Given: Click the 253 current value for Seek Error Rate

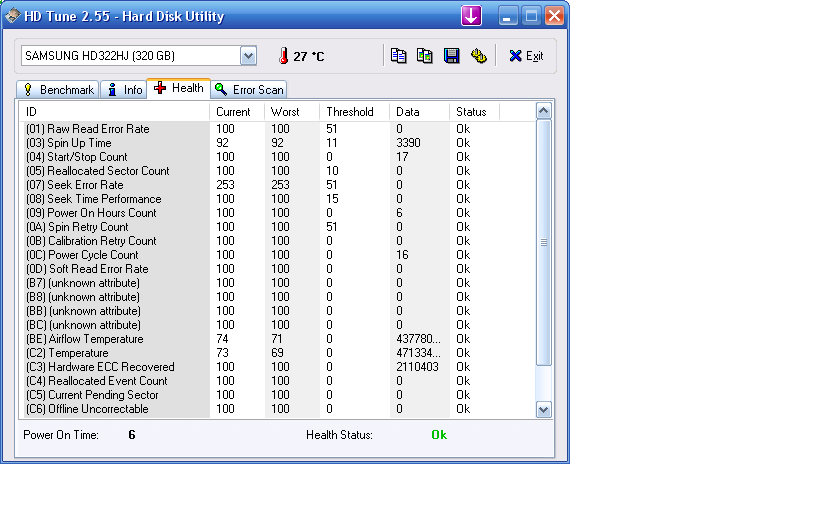Looking at the screenshot, I should [x=226, y=184].
